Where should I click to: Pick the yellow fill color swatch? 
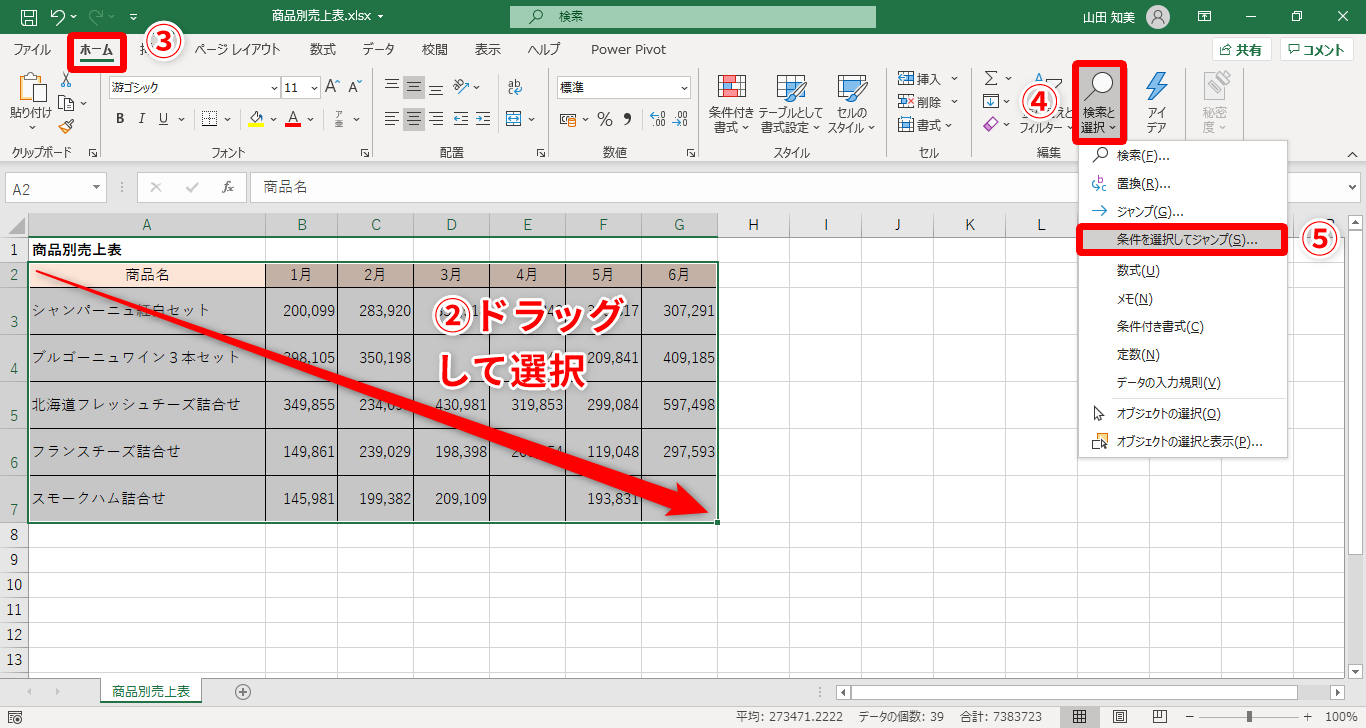[256, 119]
